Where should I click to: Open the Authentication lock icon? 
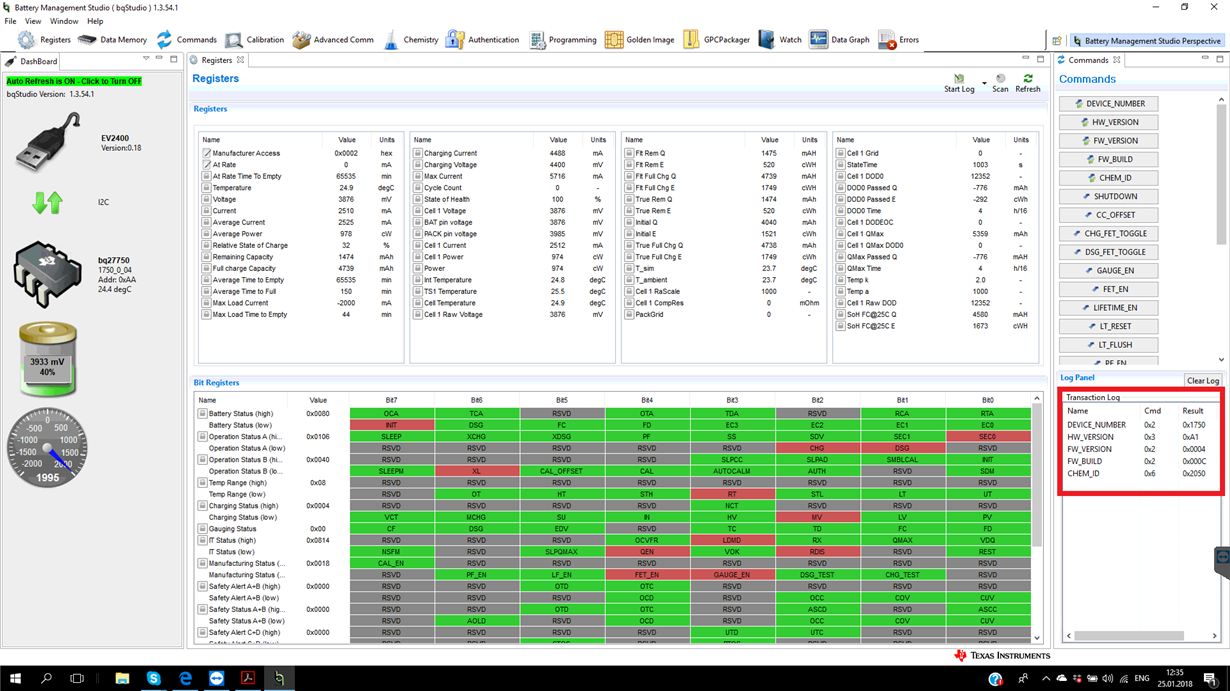[455, 40]
